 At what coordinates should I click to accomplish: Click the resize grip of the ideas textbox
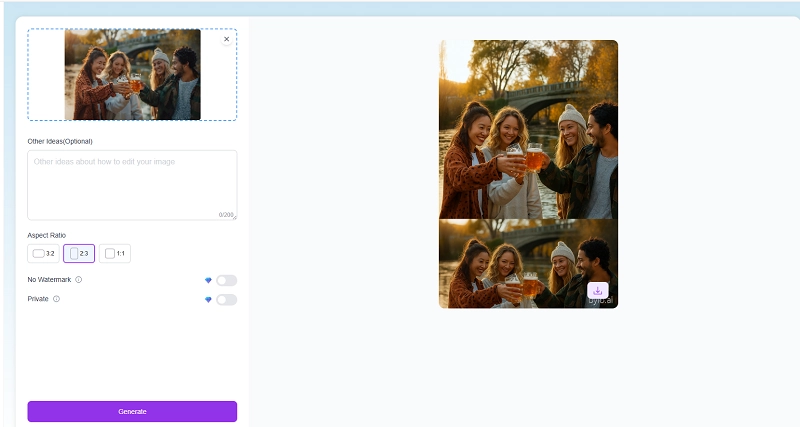click(x=234, y=217)
